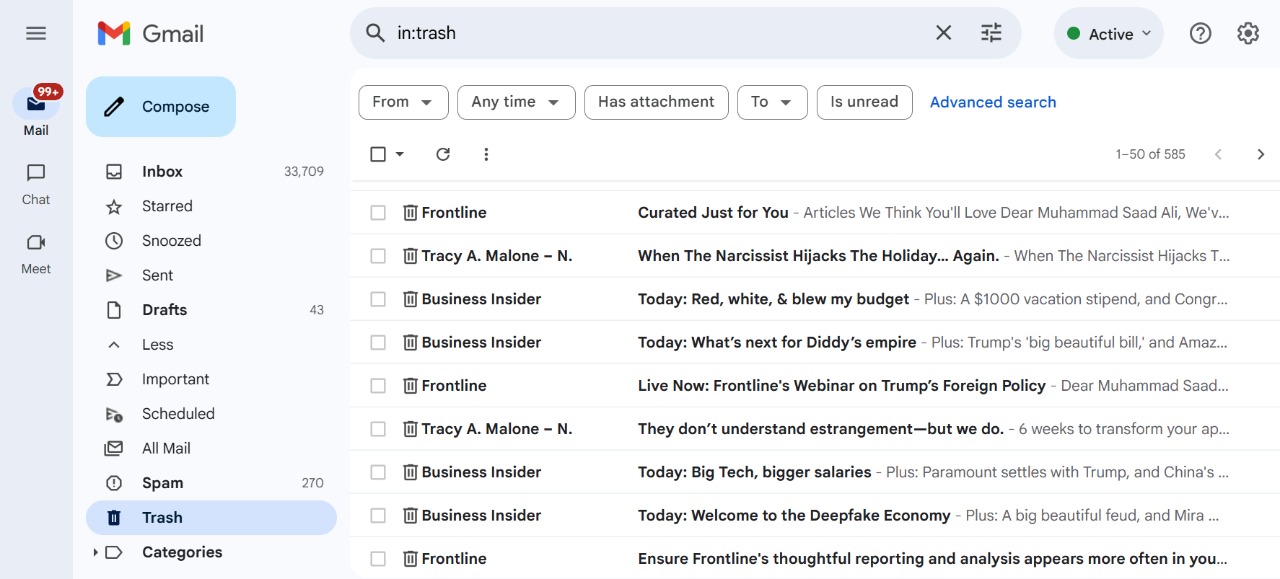Screen dimensions: 1280x579
Task: Click trash icon on 'Frontline's Webinar' row
Action: [x=410, y=385]
